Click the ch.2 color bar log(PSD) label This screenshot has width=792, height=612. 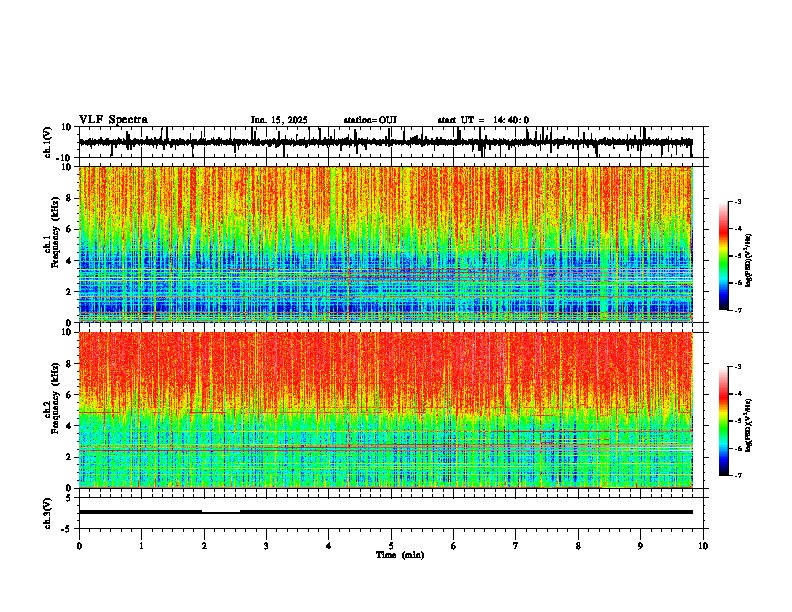click(x=749, y=425)
